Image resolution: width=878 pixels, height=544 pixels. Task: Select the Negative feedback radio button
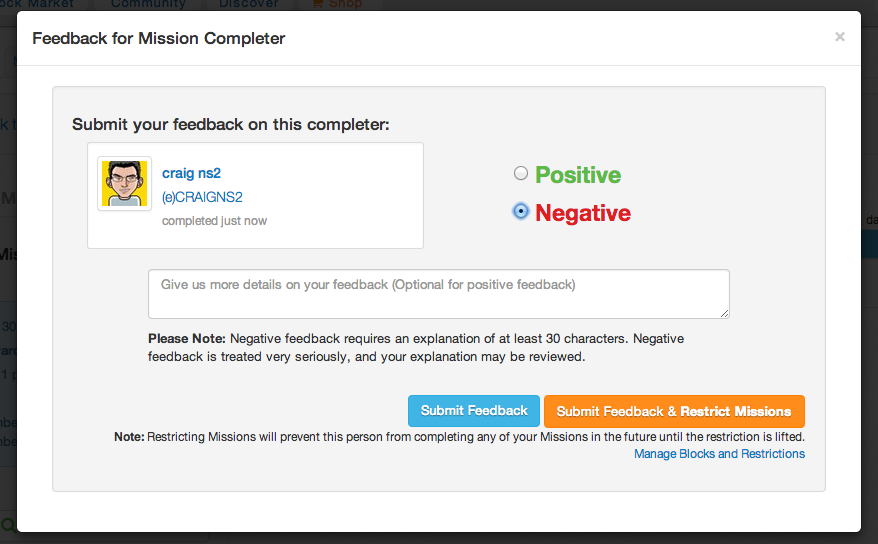tap(520, 211)
